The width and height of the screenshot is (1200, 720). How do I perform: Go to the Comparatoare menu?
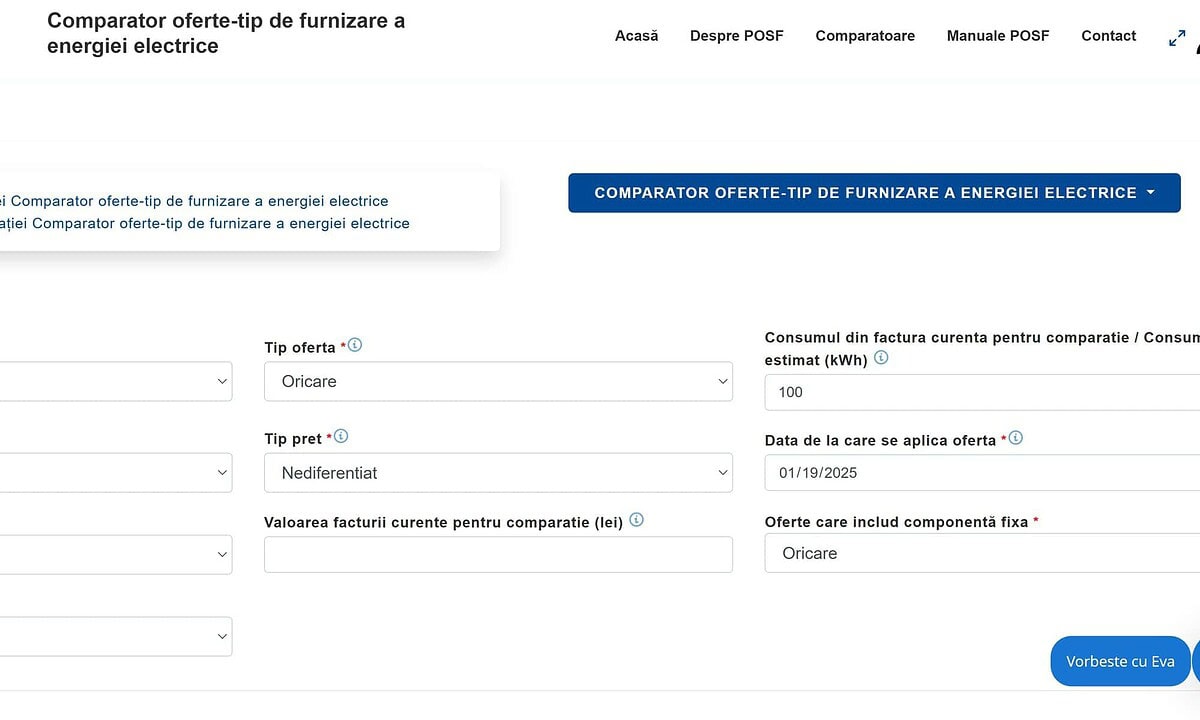tap(865, 36)
